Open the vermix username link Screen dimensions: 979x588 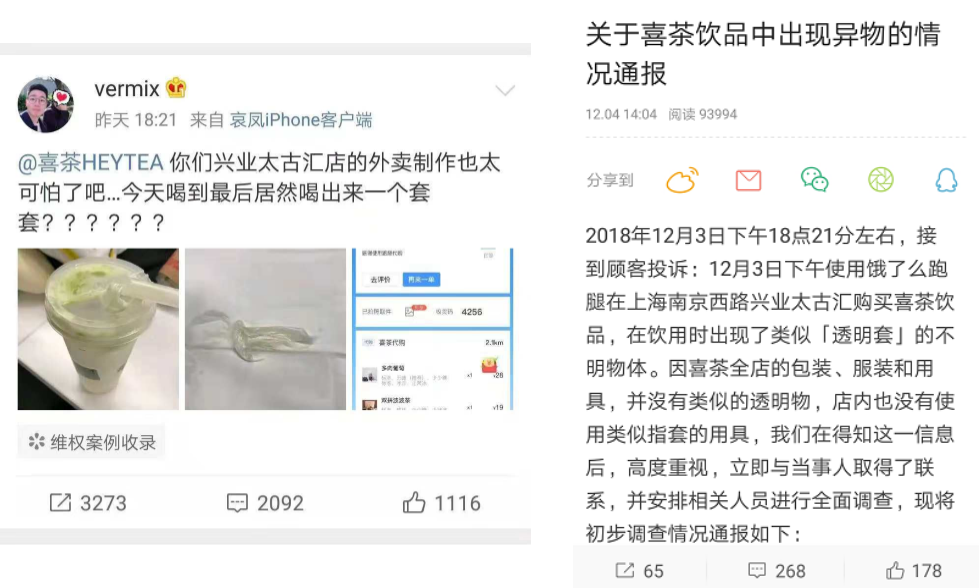pyautogui.click(x=127, y=89)
